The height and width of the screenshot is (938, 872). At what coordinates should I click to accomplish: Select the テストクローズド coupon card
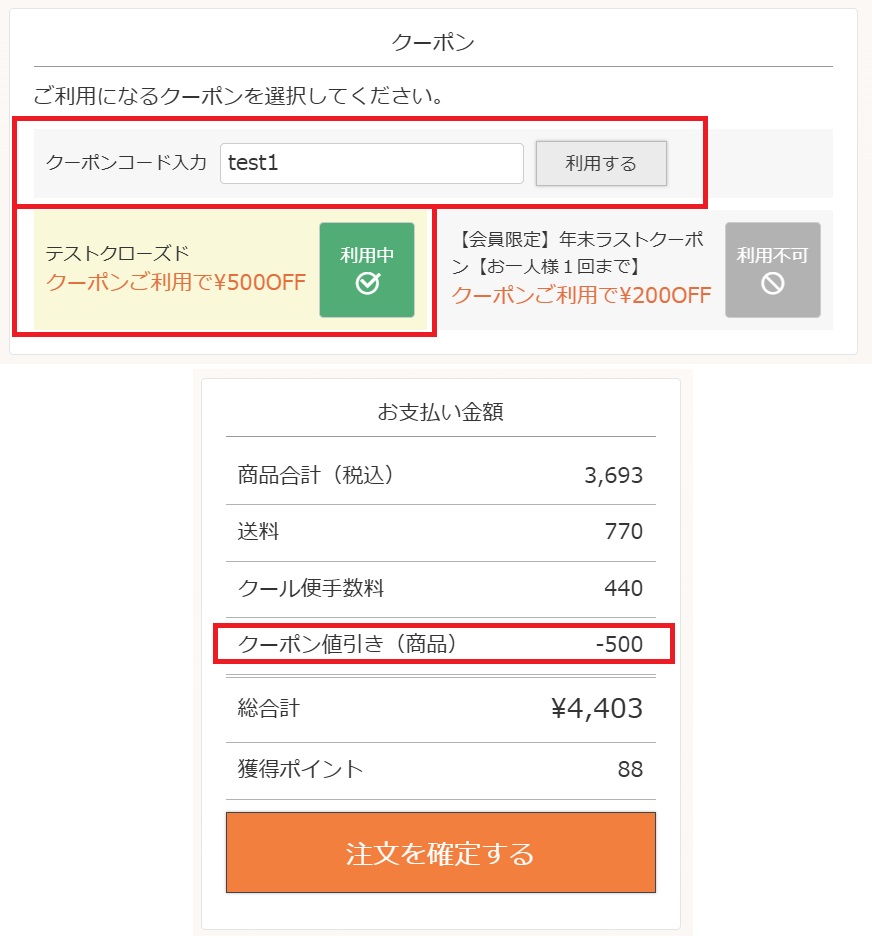180,270
